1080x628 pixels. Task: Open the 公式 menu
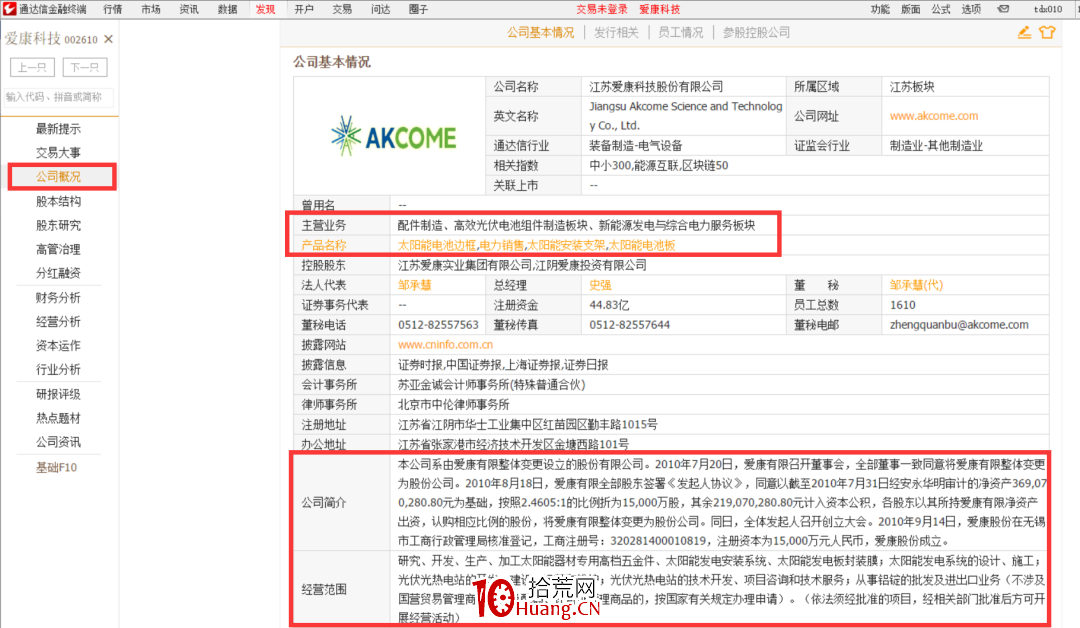pos(941,9)
